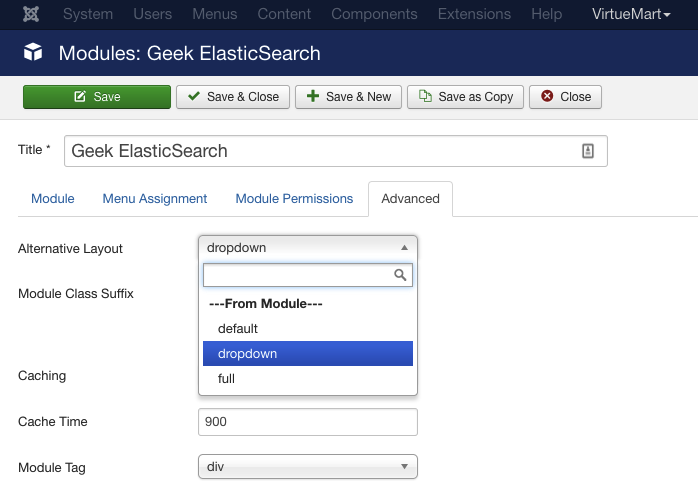Screen dimensions: 698x491
Task: Click the Joomla logo icon
Action: [x=31, y=14]
